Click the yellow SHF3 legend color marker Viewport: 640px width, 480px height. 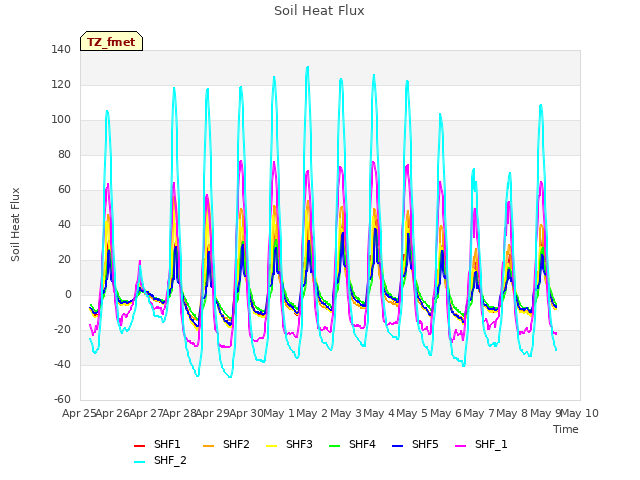[271, 446]
